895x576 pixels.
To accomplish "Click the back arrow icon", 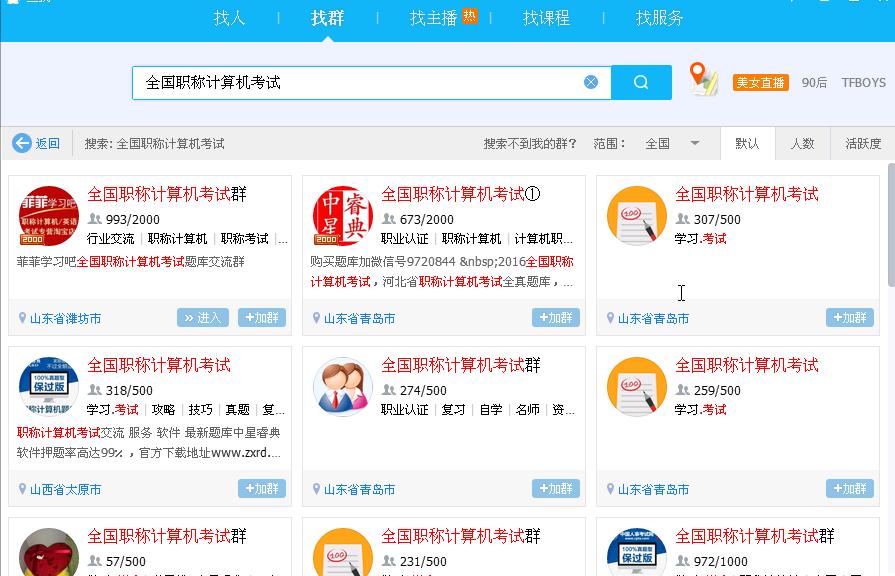I will 22,143.
